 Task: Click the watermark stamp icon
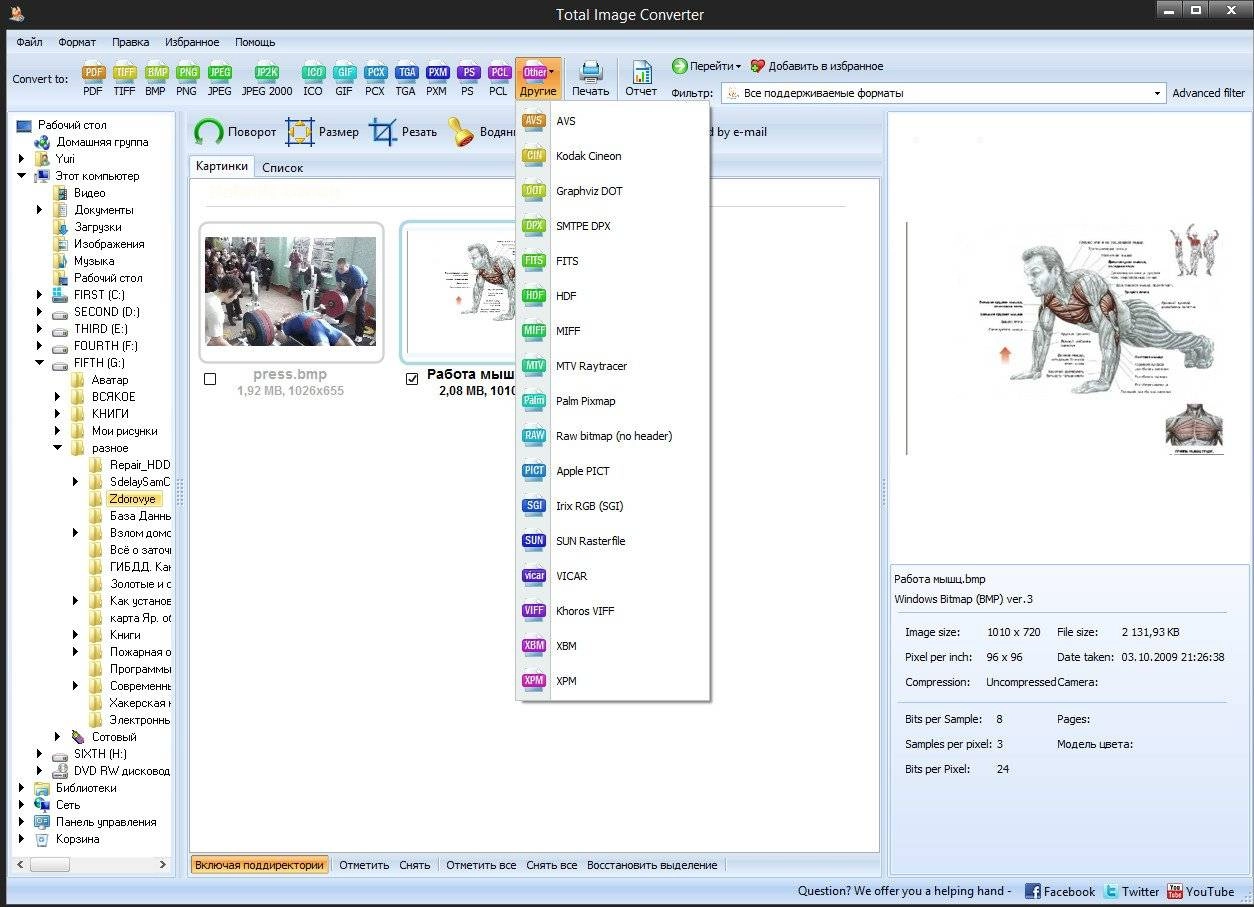[x=460, y=132]
